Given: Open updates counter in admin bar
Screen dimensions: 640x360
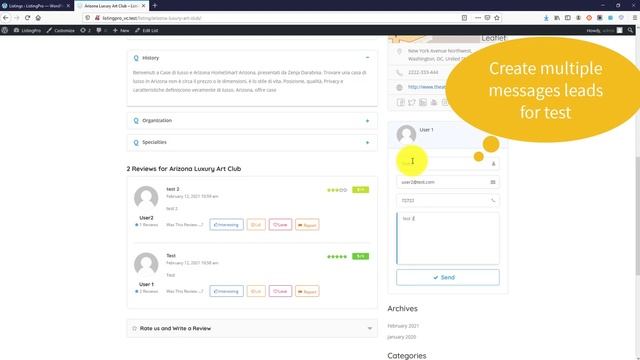Looking at the screenshot, I should [x=85, y=31].
